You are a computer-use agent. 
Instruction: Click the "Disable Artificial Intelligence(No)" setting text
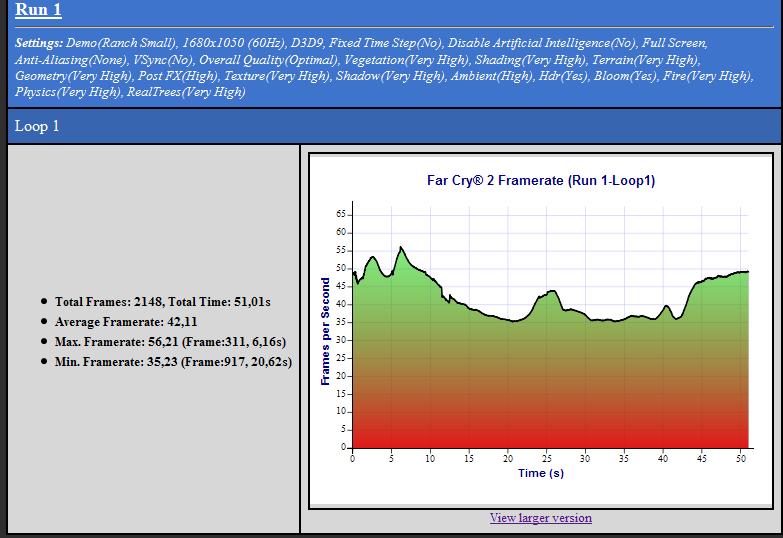[x=542, y=43]
